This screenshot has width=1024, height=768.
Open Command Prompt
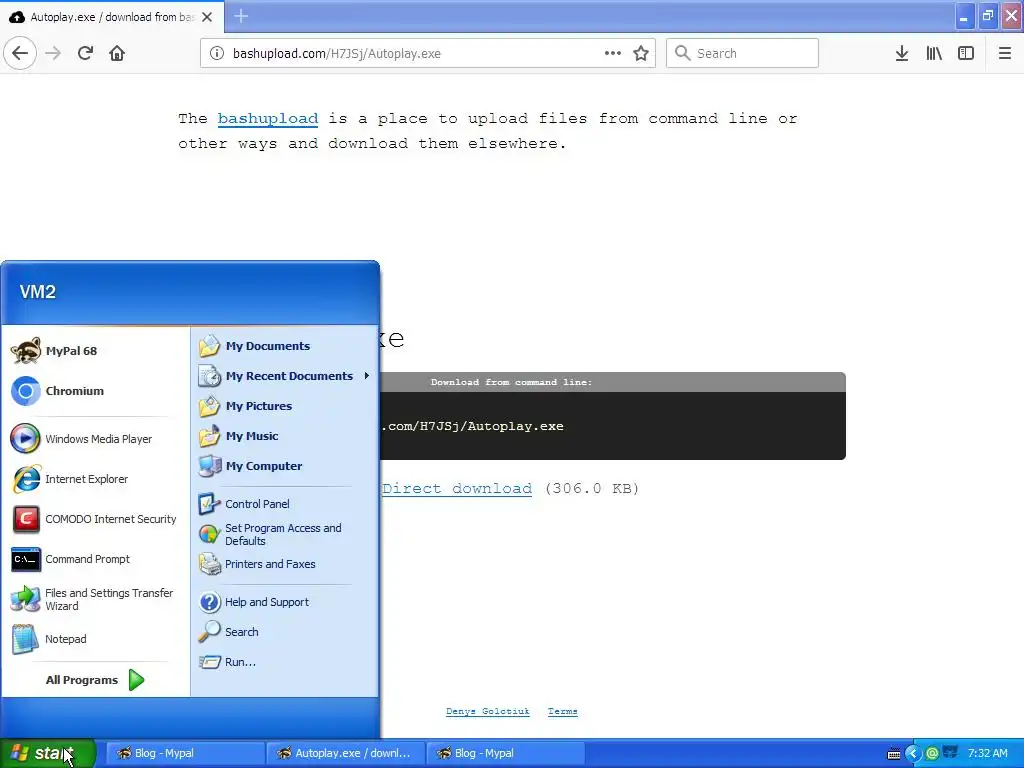pos(95,559)
